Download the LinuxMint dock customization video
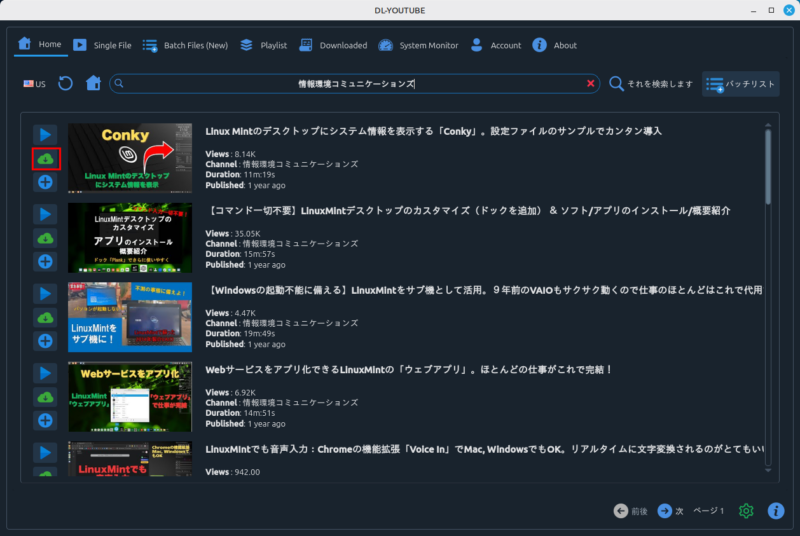 (x=46, y=238)
